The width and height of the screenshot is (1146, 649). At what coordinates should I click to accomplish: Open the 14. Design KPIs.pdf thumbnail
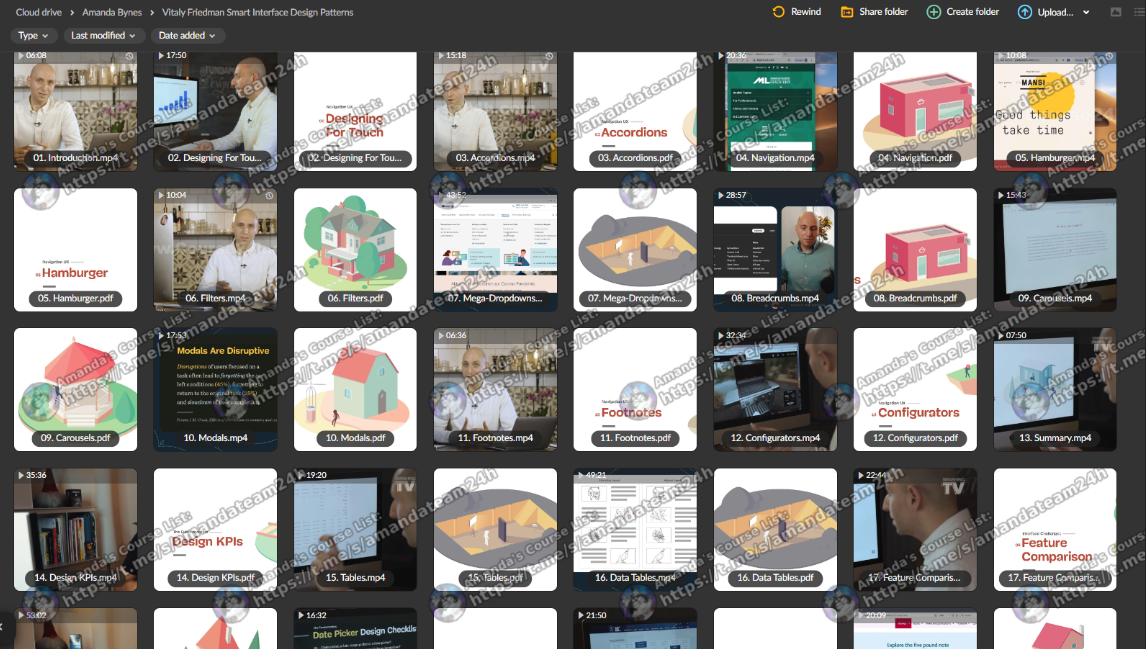tap(215, 529)
